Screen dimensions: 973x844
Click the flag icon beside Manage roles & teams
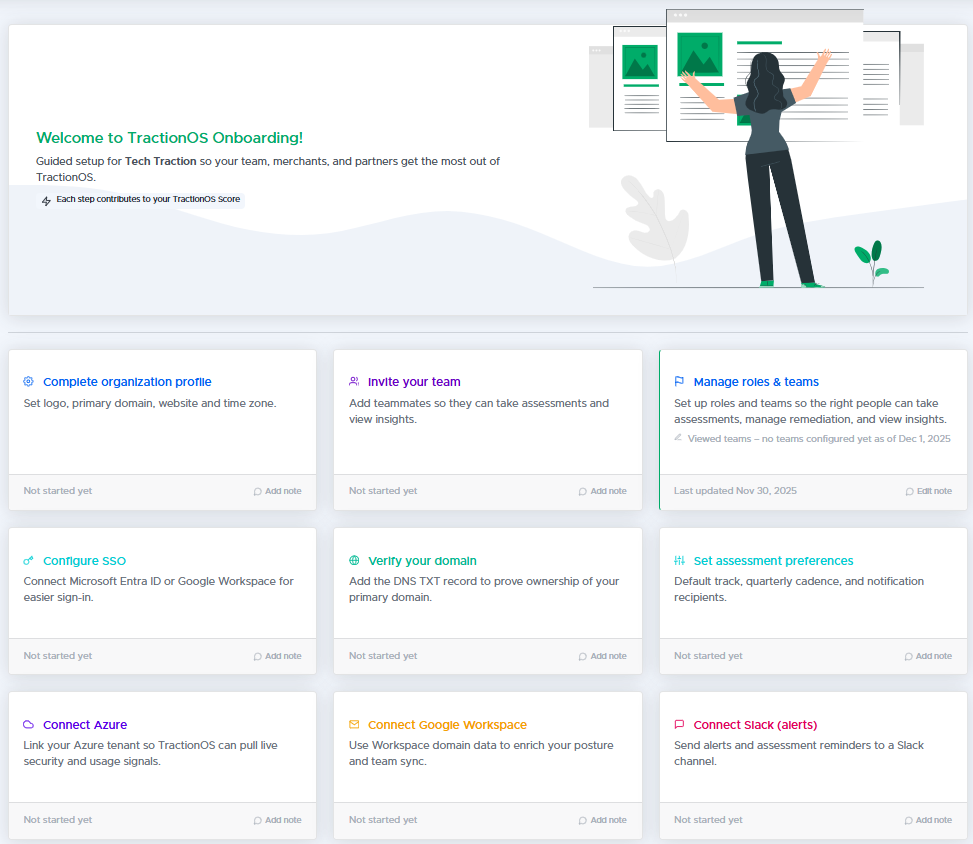point(679,382)
